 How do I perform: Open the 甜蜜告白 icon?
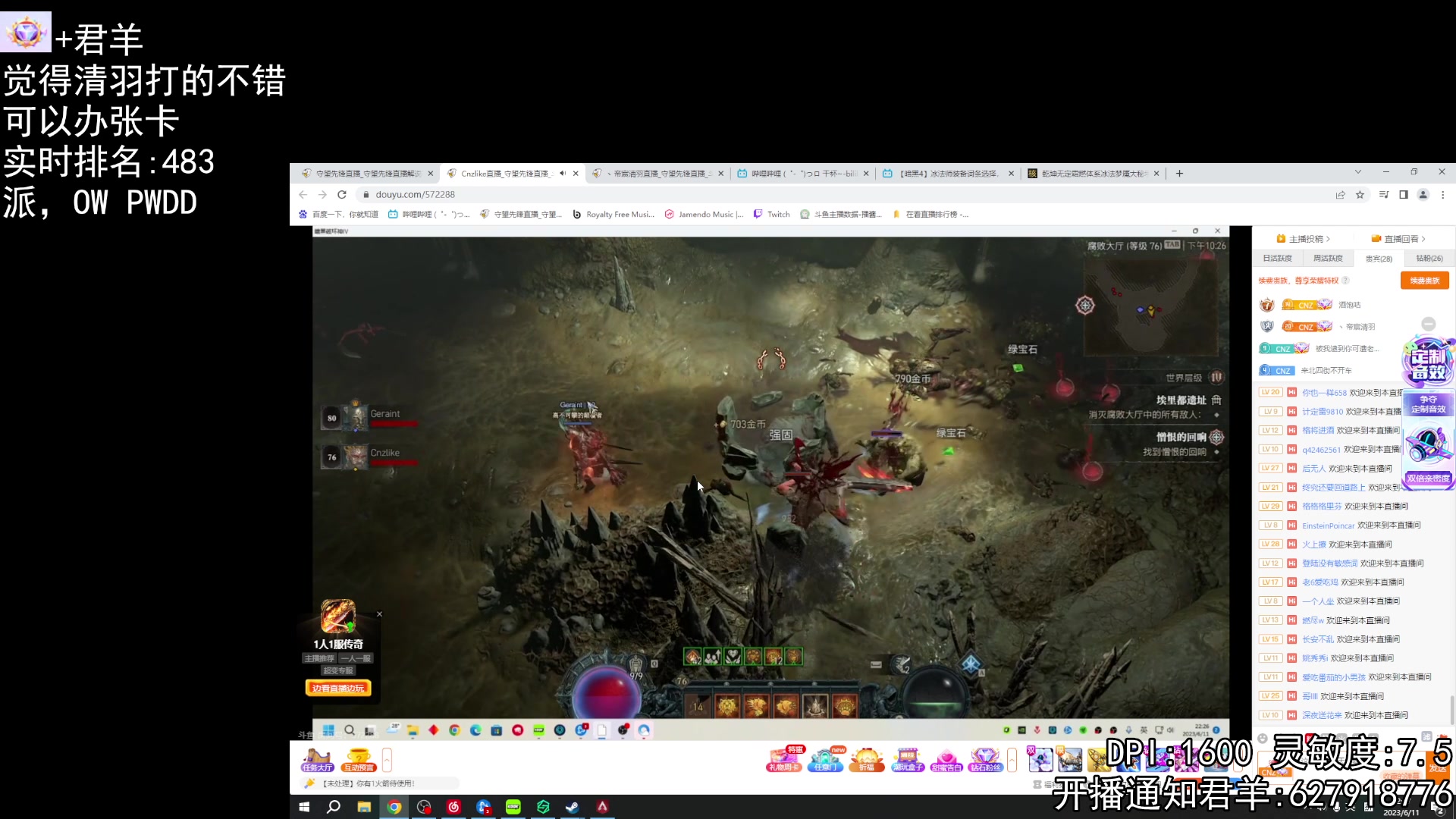coord(946,760)
